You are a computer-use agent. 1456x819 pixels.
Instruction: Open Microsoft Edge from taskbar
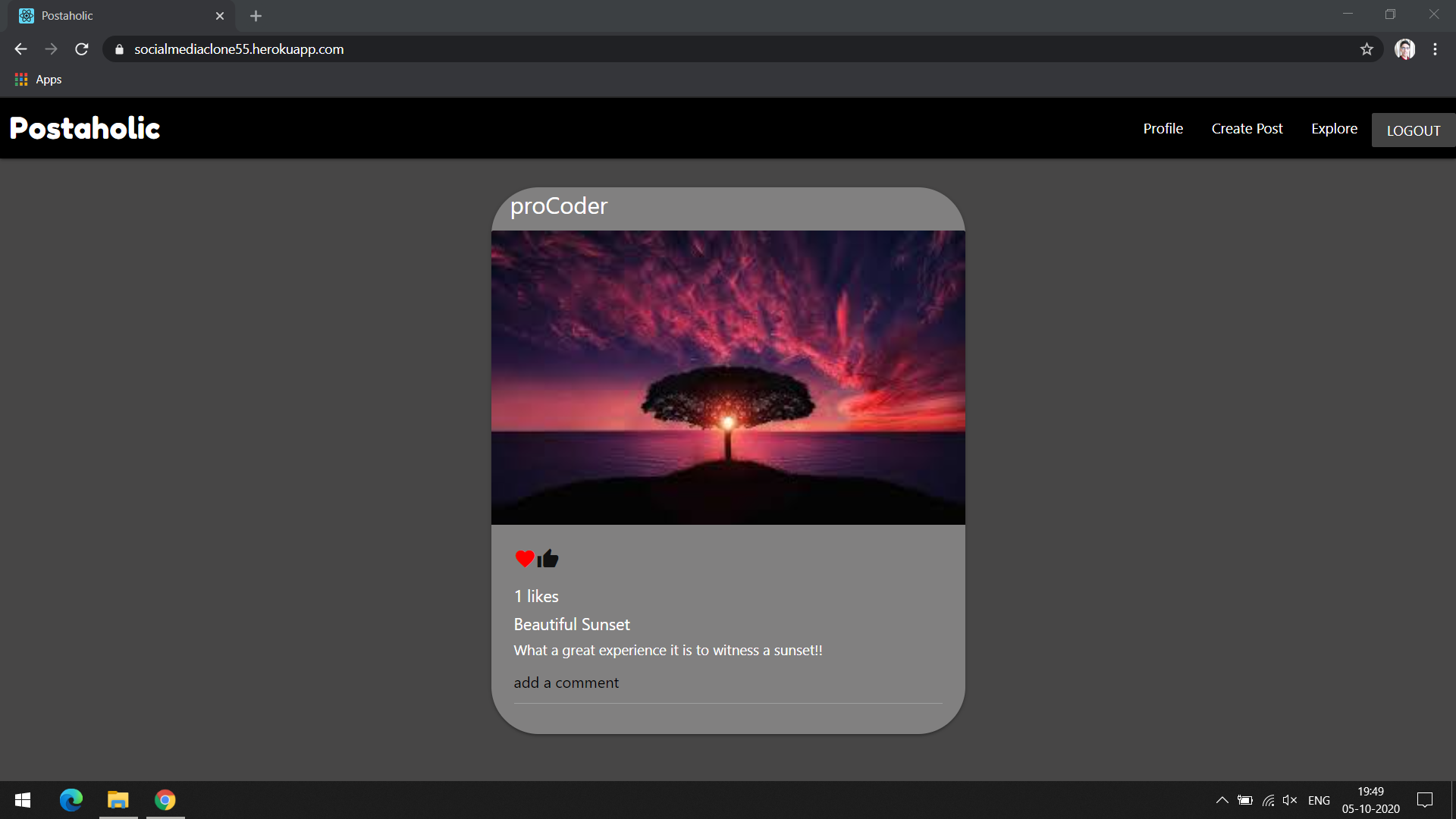pyautogui.click(x=71, y=800)
